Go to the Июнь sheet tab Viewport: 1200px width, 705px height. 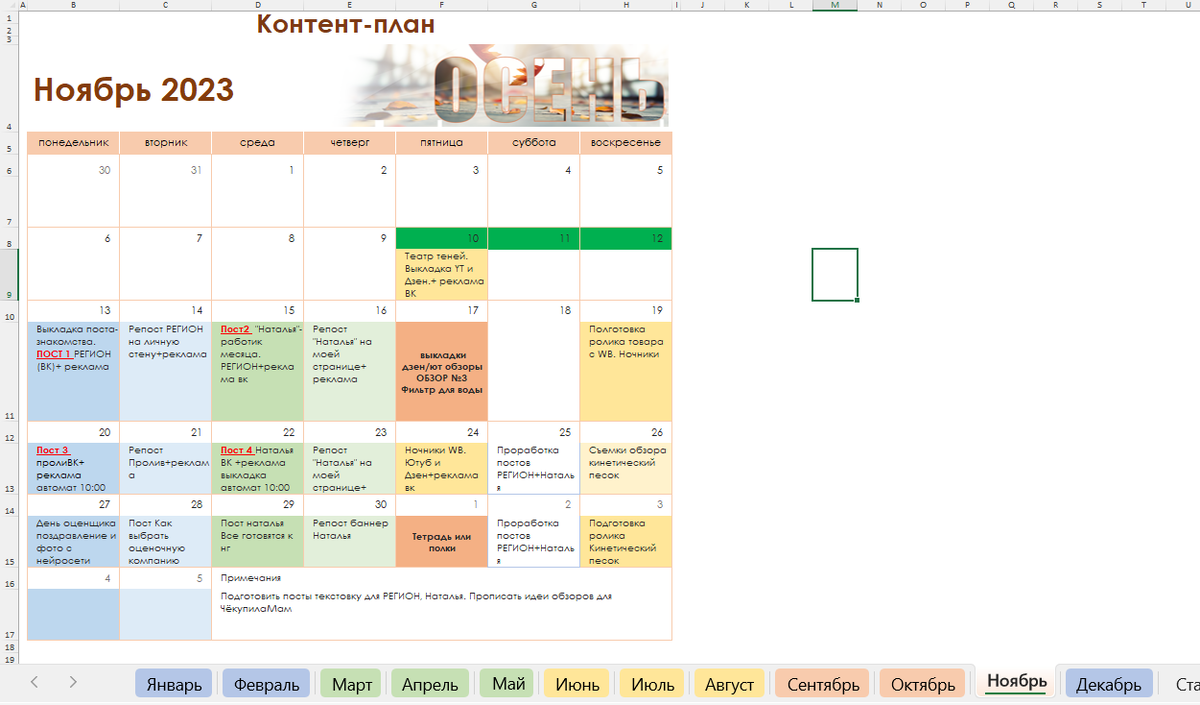(x=577, y=684)
